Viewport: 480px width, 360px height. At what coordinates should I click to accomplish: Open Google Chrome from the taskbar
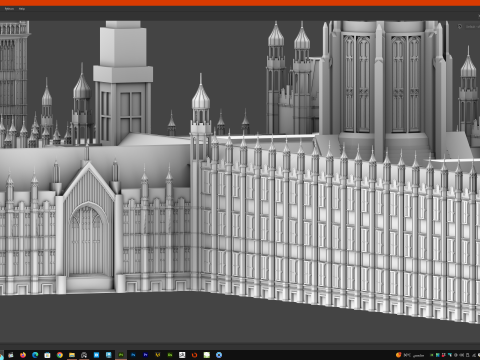tap(60, 355)
